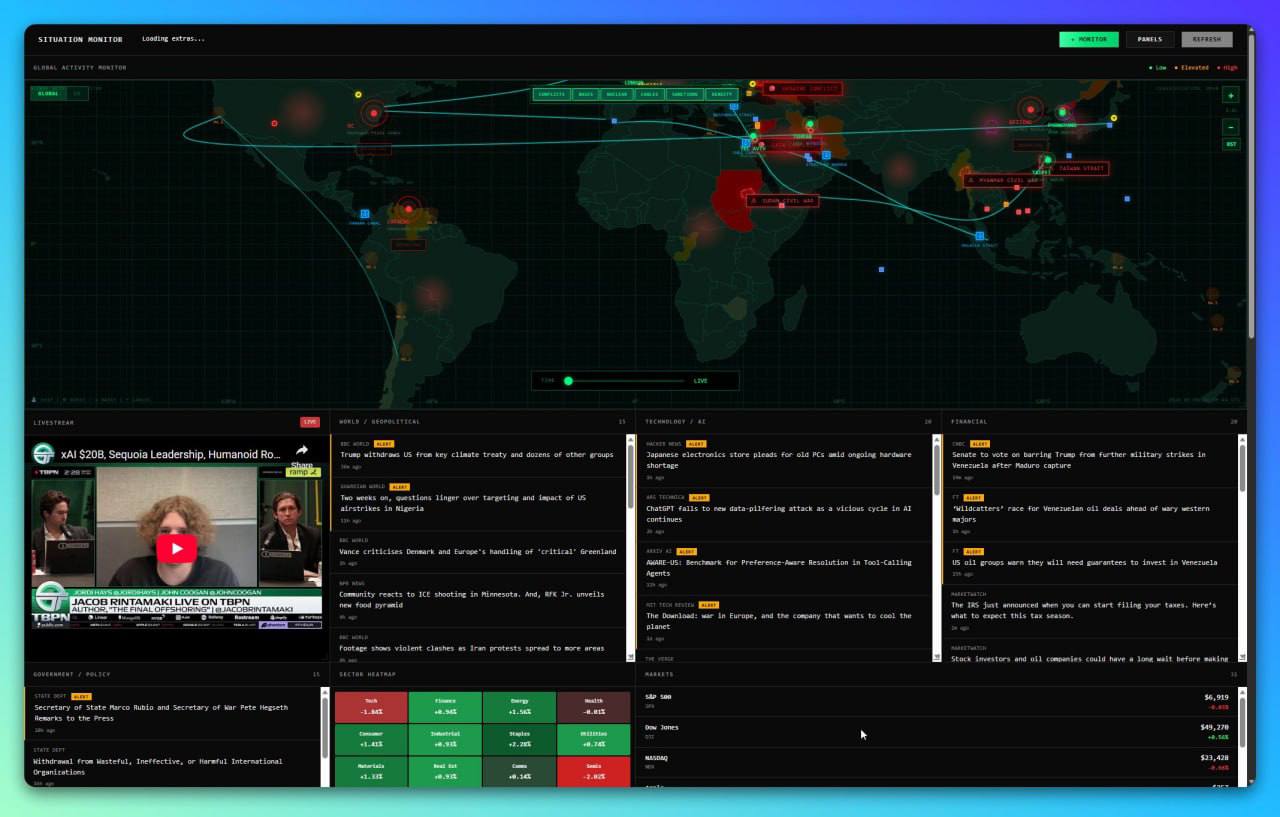This screenshot has height=817, width=1280.
Task: Click the Refresh button
Action: (1206, 40)
